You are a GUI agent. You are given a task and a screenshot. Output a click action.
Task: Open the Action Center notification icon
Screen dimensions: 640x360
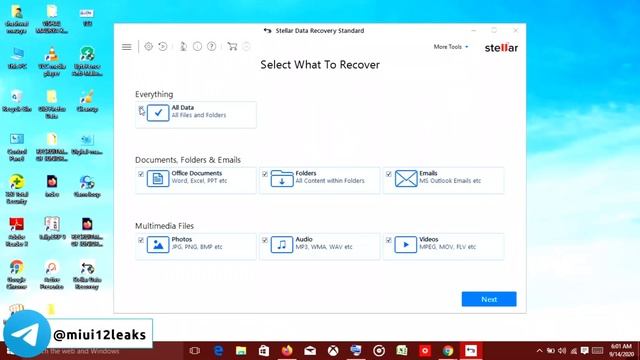(584, 351)
